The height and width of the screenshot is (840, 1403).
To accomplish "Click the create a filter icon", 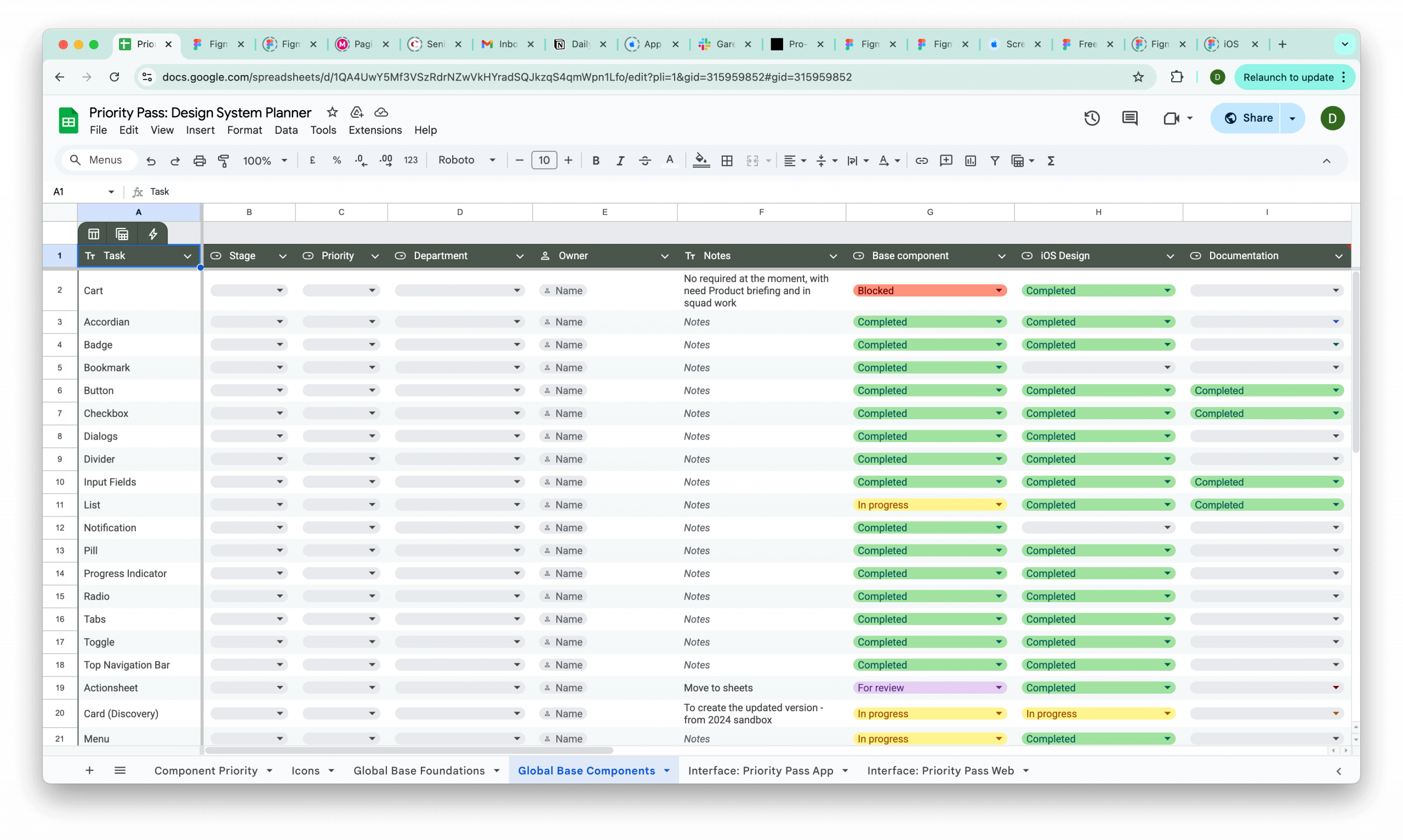I will [x=994, y=161].
